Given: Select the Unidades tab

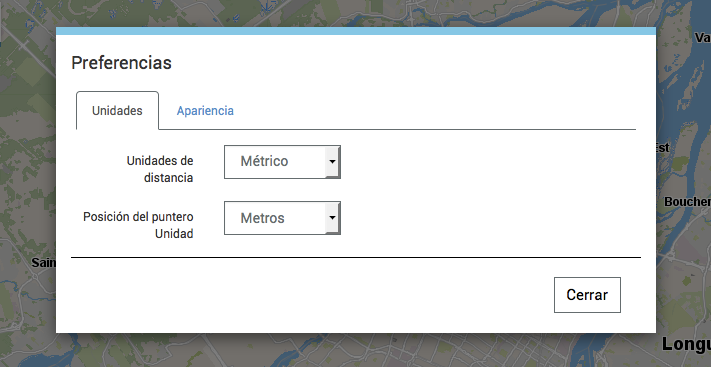Looking at the screenshot, I should pyautogui.click(x=117, y=111).
